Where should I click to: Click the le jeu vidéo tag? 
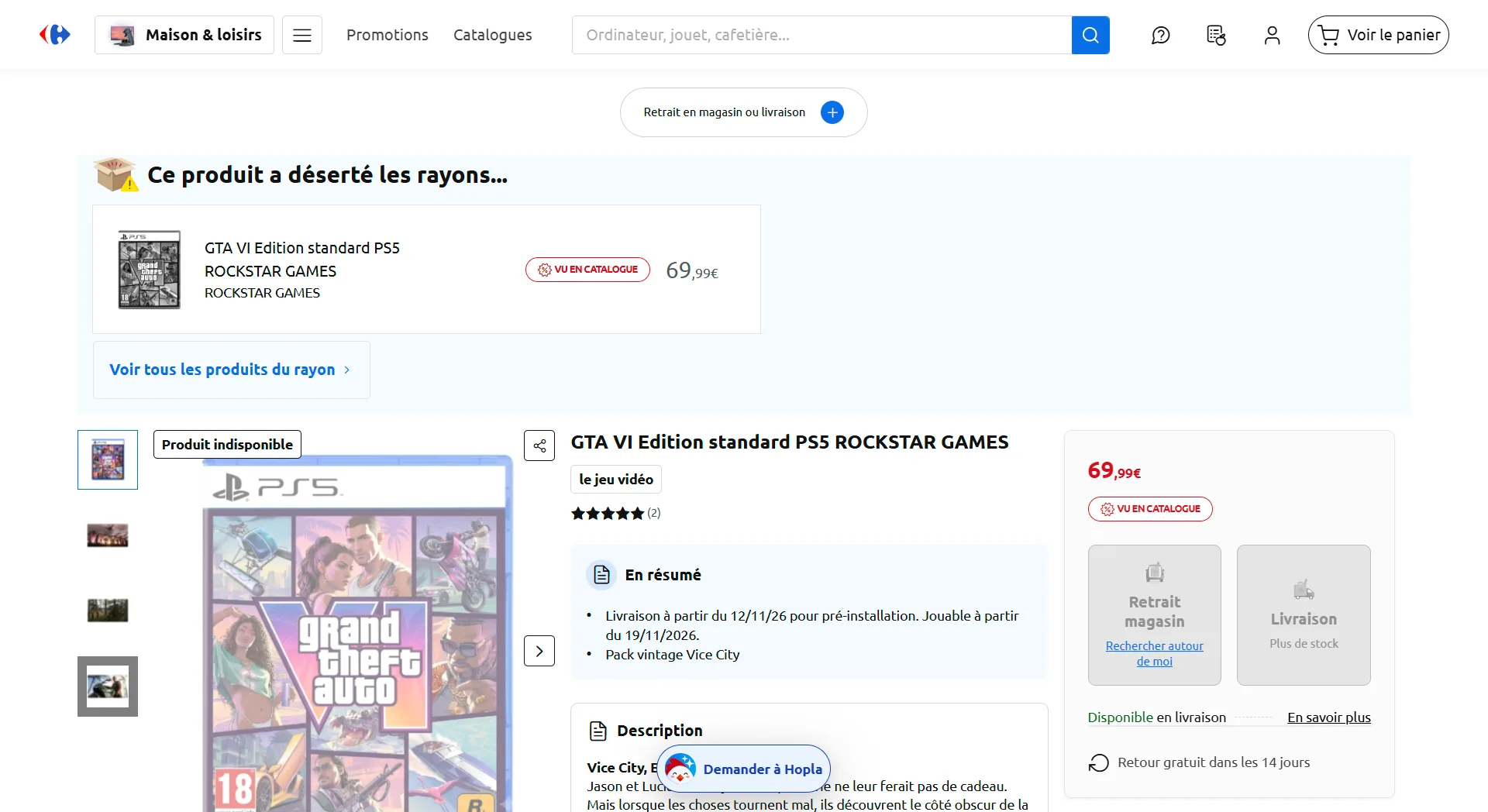click(616, 480)
